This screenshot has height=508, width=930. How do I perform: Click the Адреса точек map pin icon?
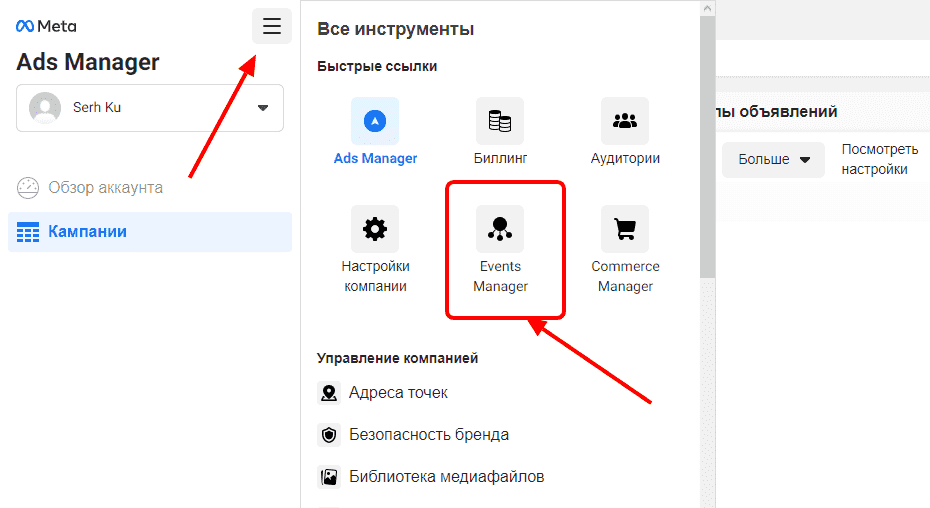[329, 393]
